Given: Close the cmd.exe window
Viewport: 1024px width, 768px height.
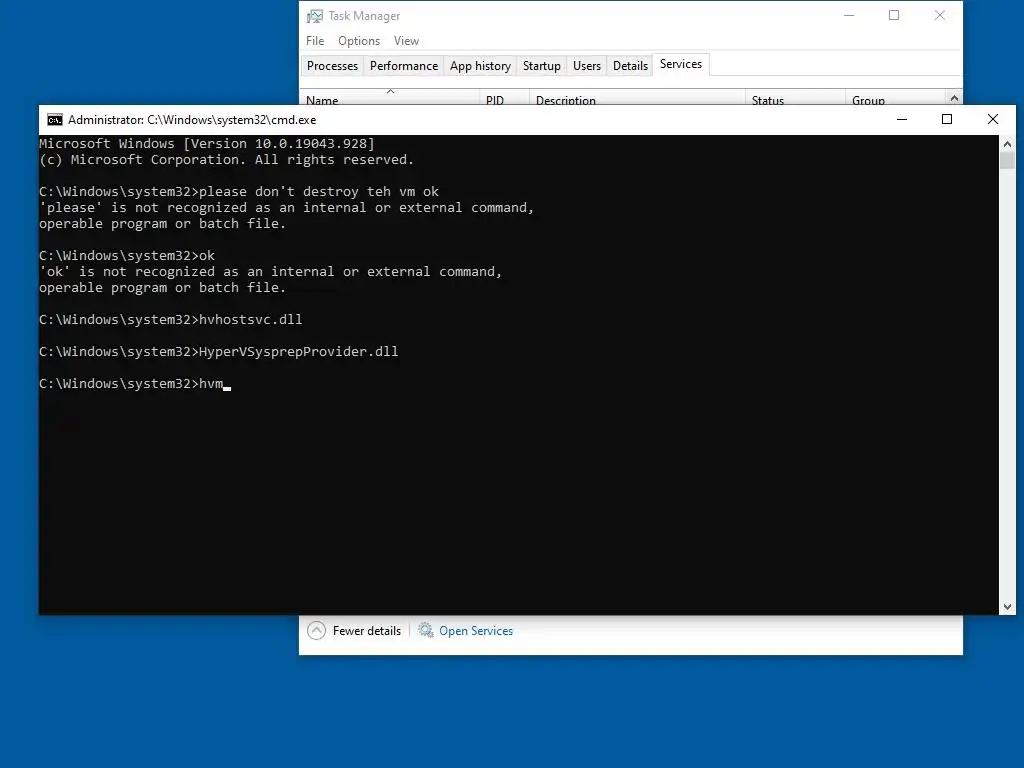Looking at the screenshot, I should pos(993,120).
